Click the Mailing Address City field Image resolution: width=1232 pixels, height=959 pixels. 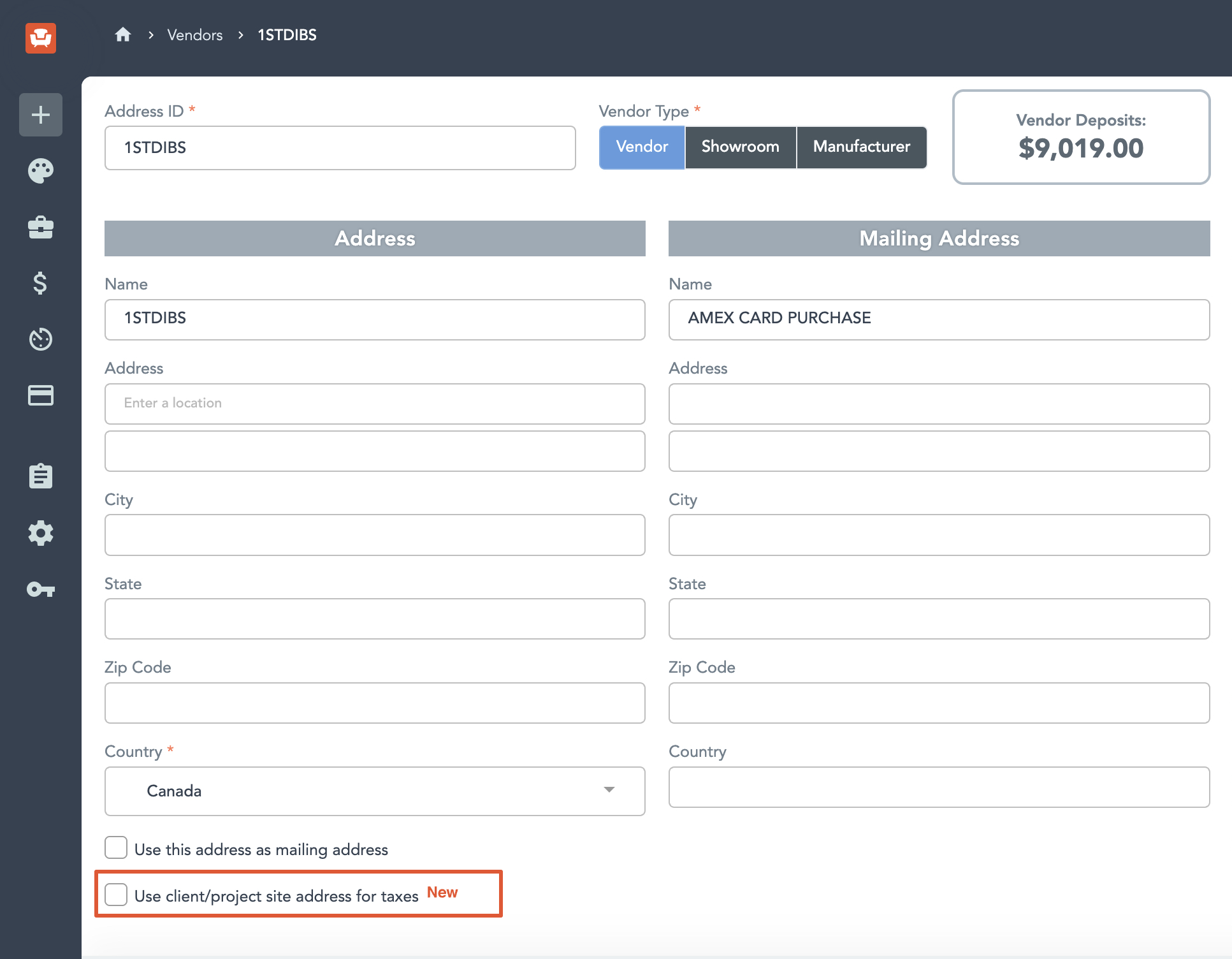939,535
